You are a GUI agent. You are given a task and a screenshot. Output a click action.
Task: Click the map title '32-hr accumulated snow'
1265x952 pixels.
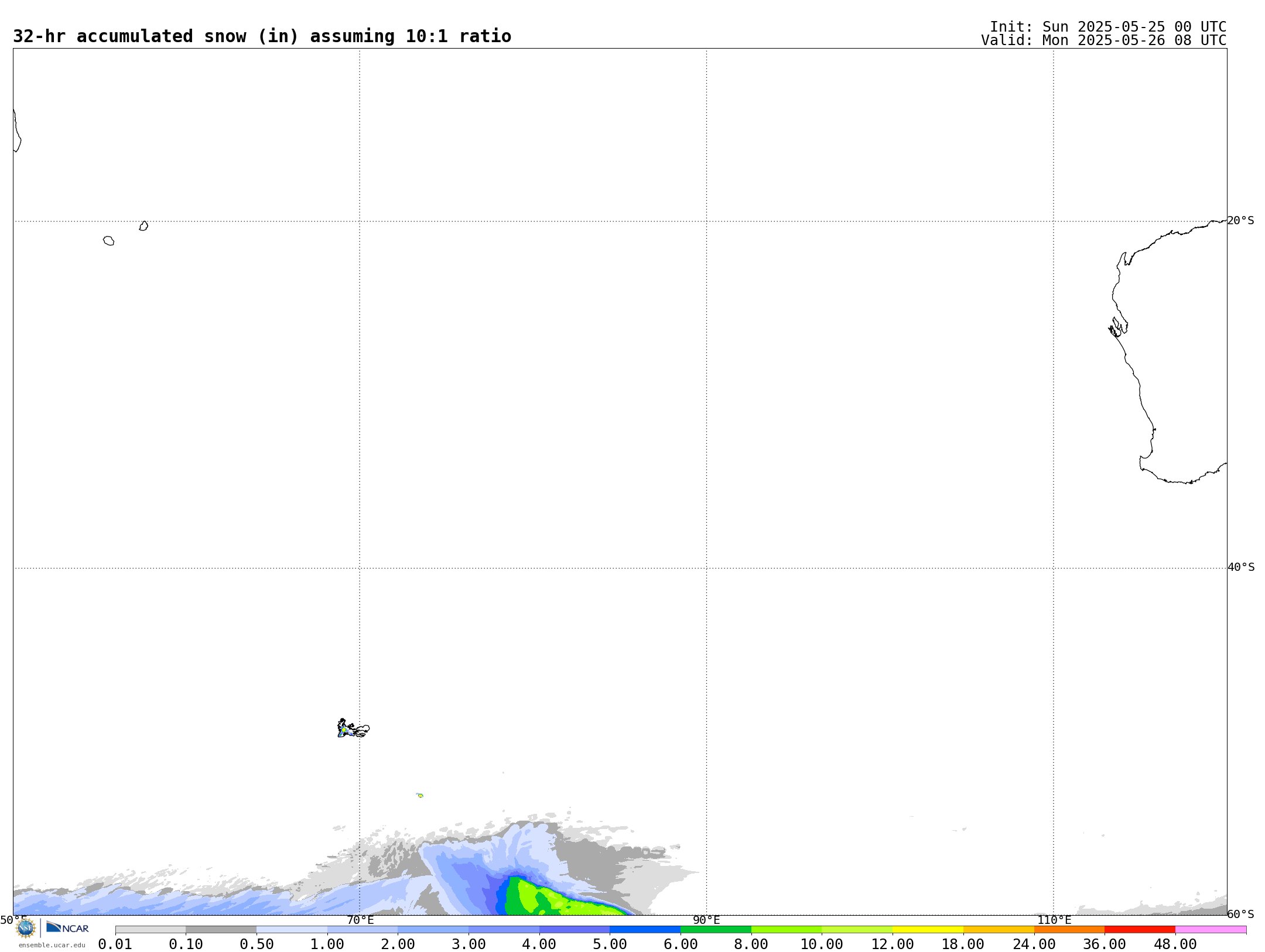coord(129,36)
